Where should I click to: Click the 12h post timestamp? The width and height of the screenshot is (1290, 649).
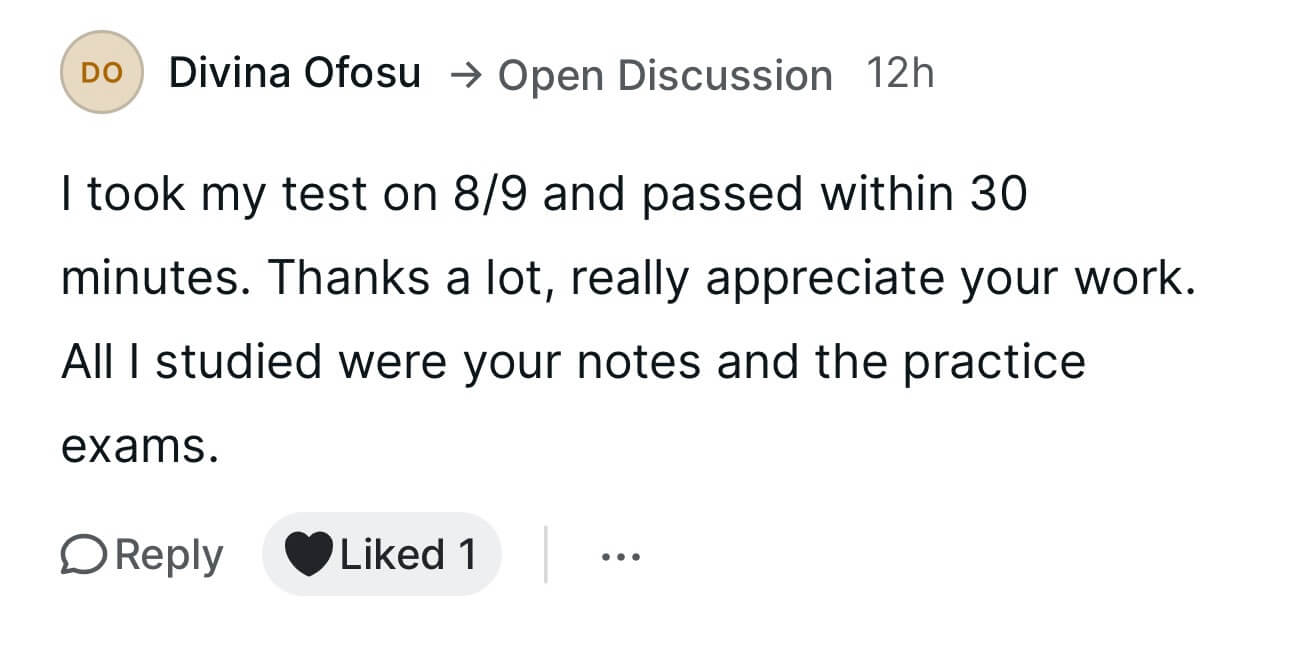[x=900, y=73]
